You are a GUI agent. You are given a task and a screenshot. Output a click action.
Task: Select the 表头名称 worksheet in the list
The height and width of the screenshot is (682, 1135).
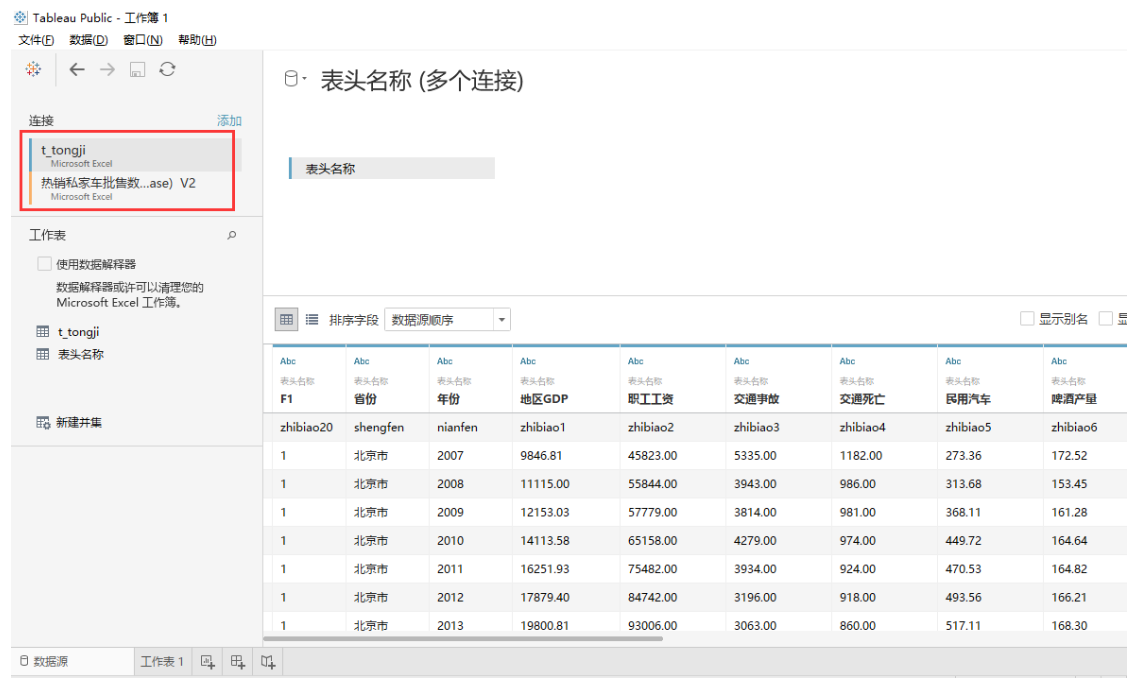point(81,354)
